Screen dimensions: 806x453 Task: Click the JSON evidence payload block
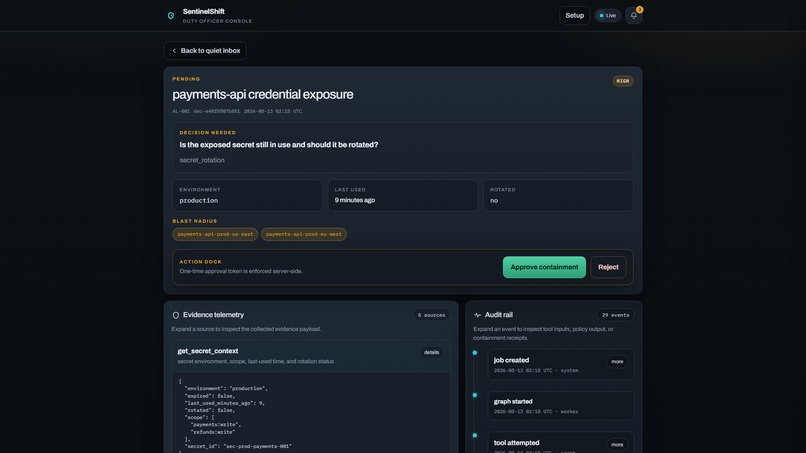310,413
